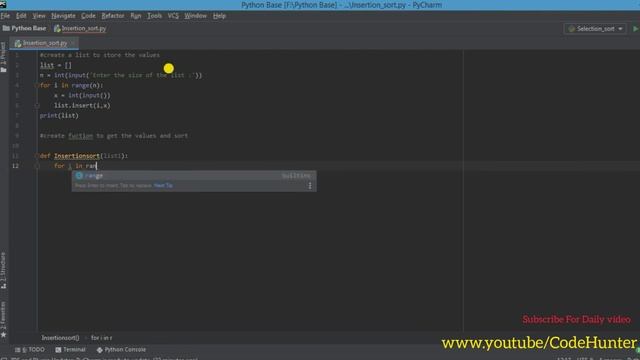Open the Window menu
The width and height of the screenshot is (640, 360).
pyautogui.click(x=196, y=16)
